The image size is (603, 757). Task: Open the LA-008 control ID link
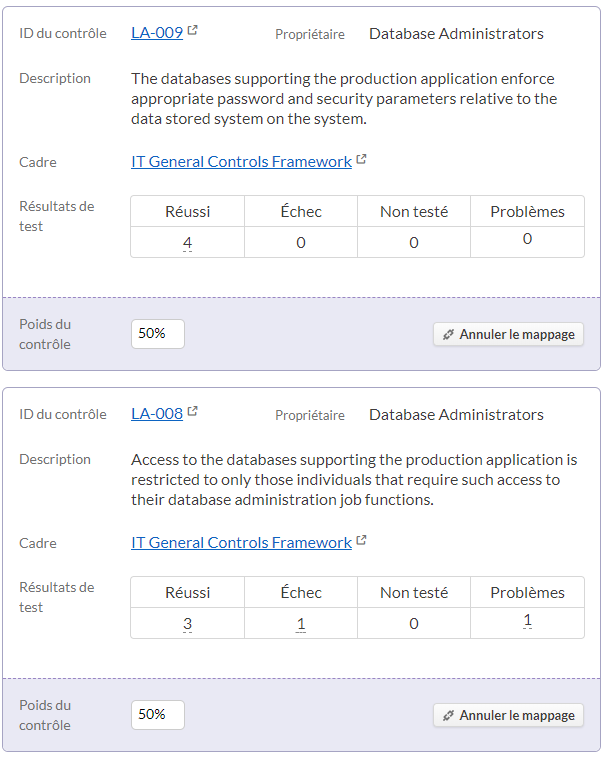(157, 414)
